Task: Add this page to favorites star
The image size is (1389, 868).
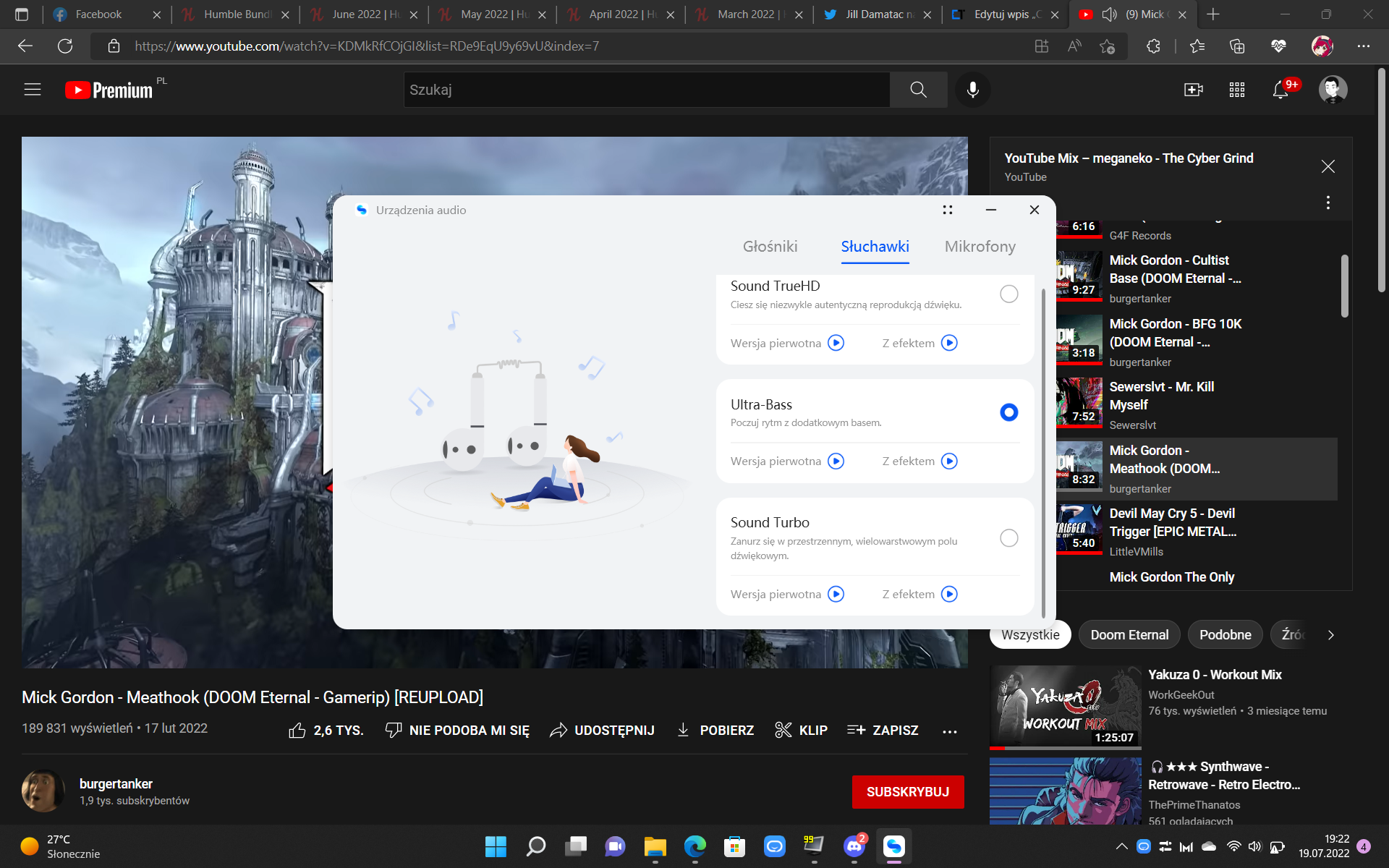Action: [1107, 46]
